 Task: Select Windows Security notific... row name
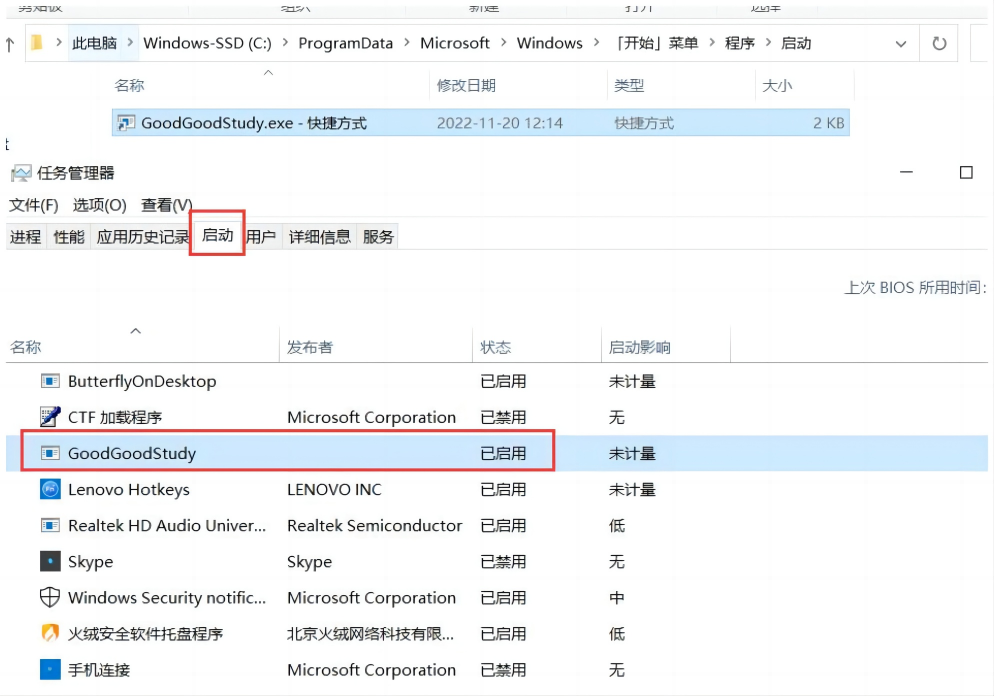click(167, 598)
